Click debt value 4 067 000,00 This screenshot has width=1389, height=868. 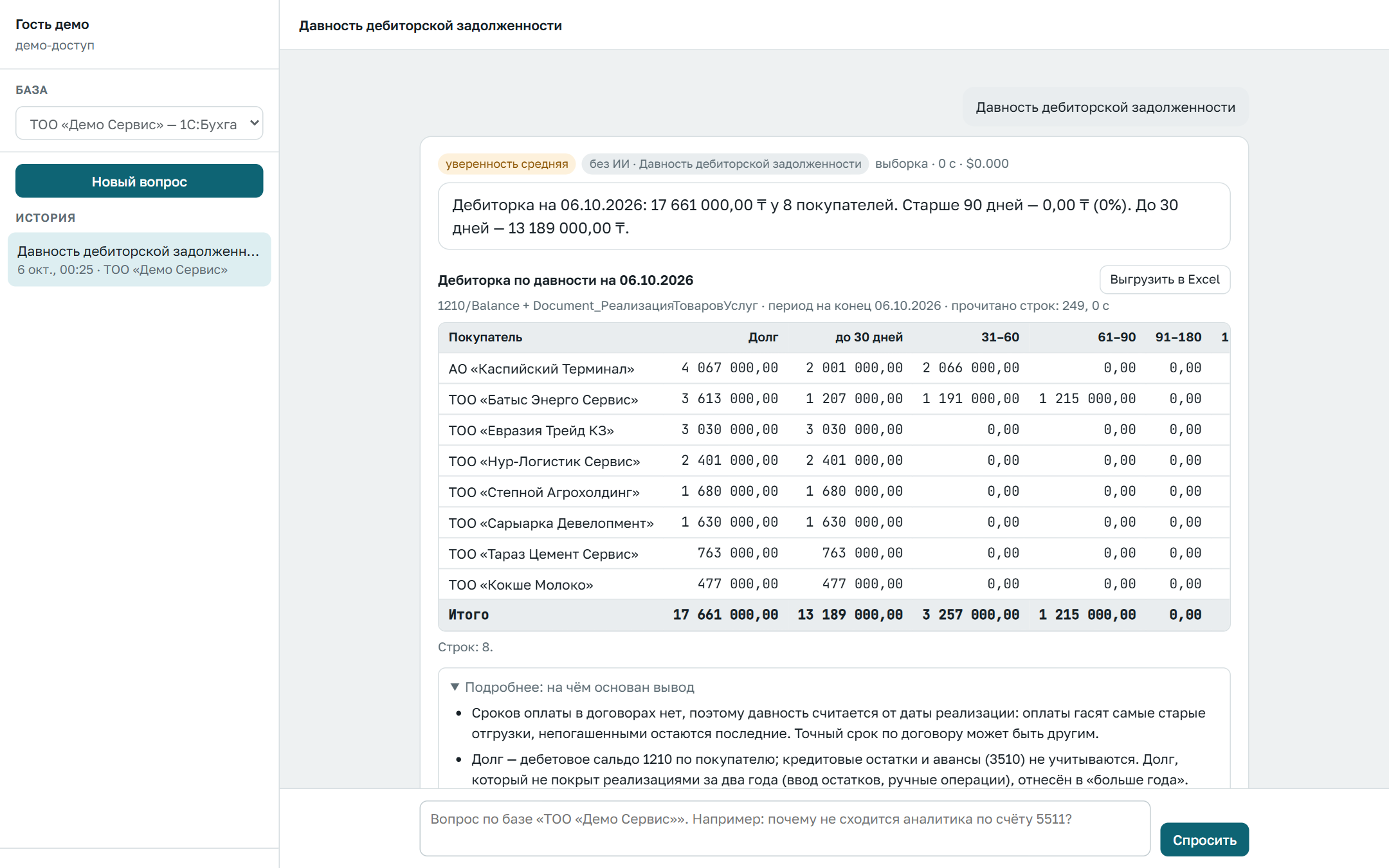click(x=730, y=368)
